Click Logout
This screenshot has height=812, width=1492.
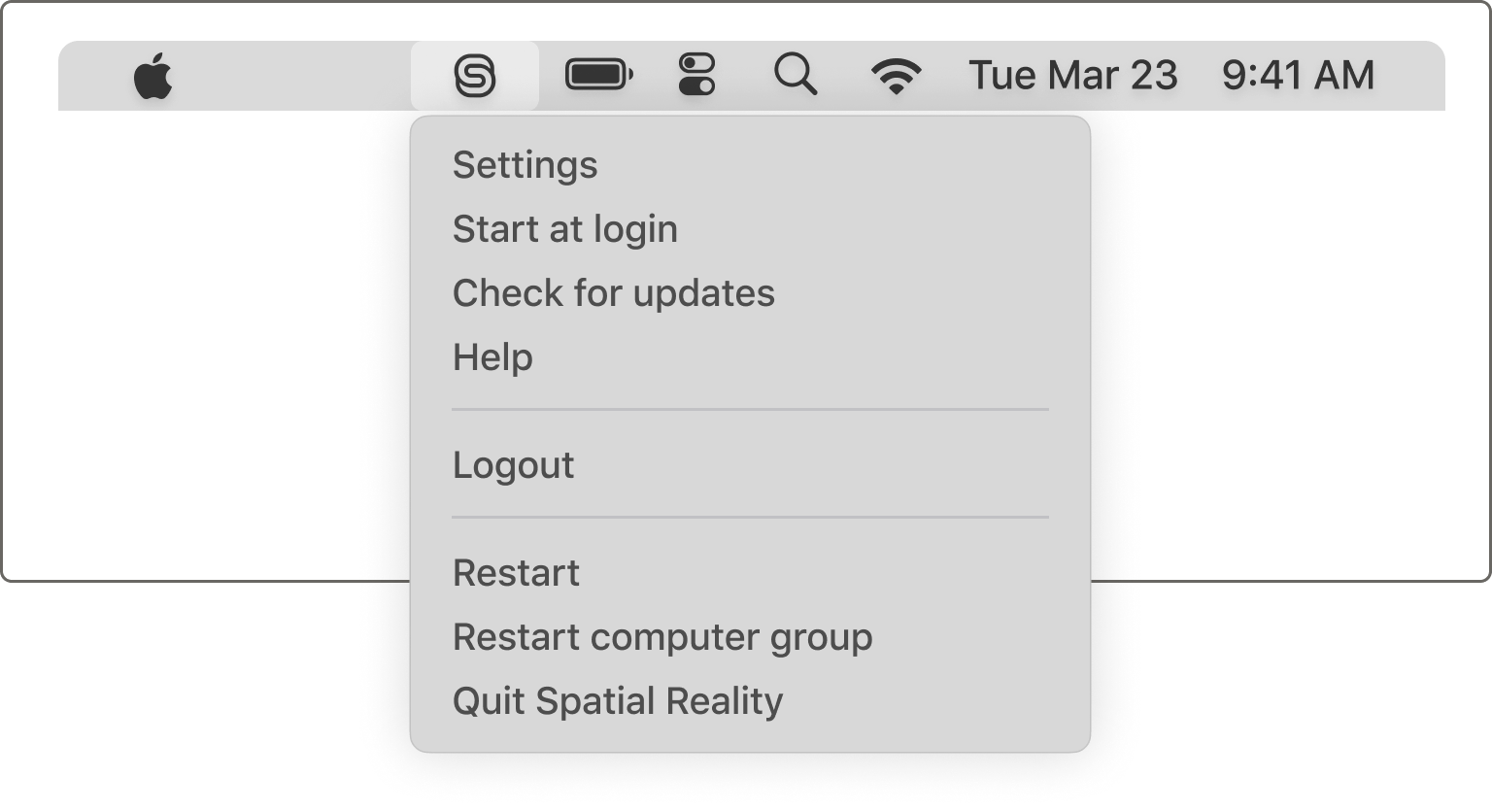click(514, 464)
